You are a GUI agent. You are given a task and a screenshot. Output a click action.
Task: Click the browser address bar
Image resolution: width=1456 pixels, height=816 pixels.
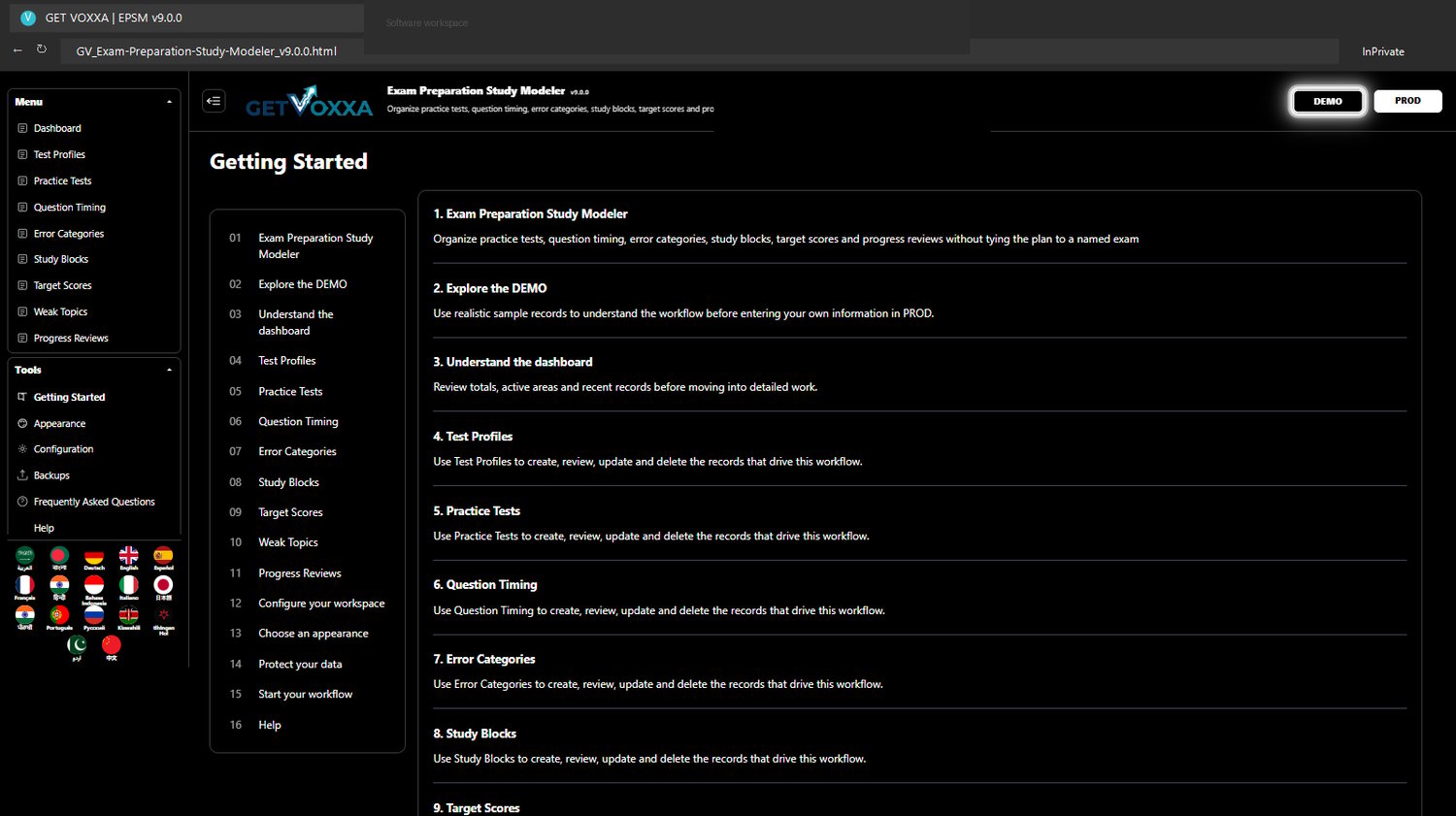coord(514,51)
